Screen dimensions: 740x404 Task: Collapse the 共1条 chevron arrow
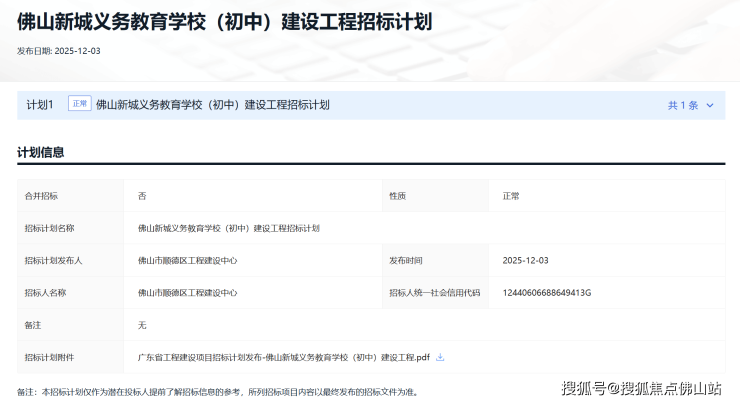coord(710,105)
